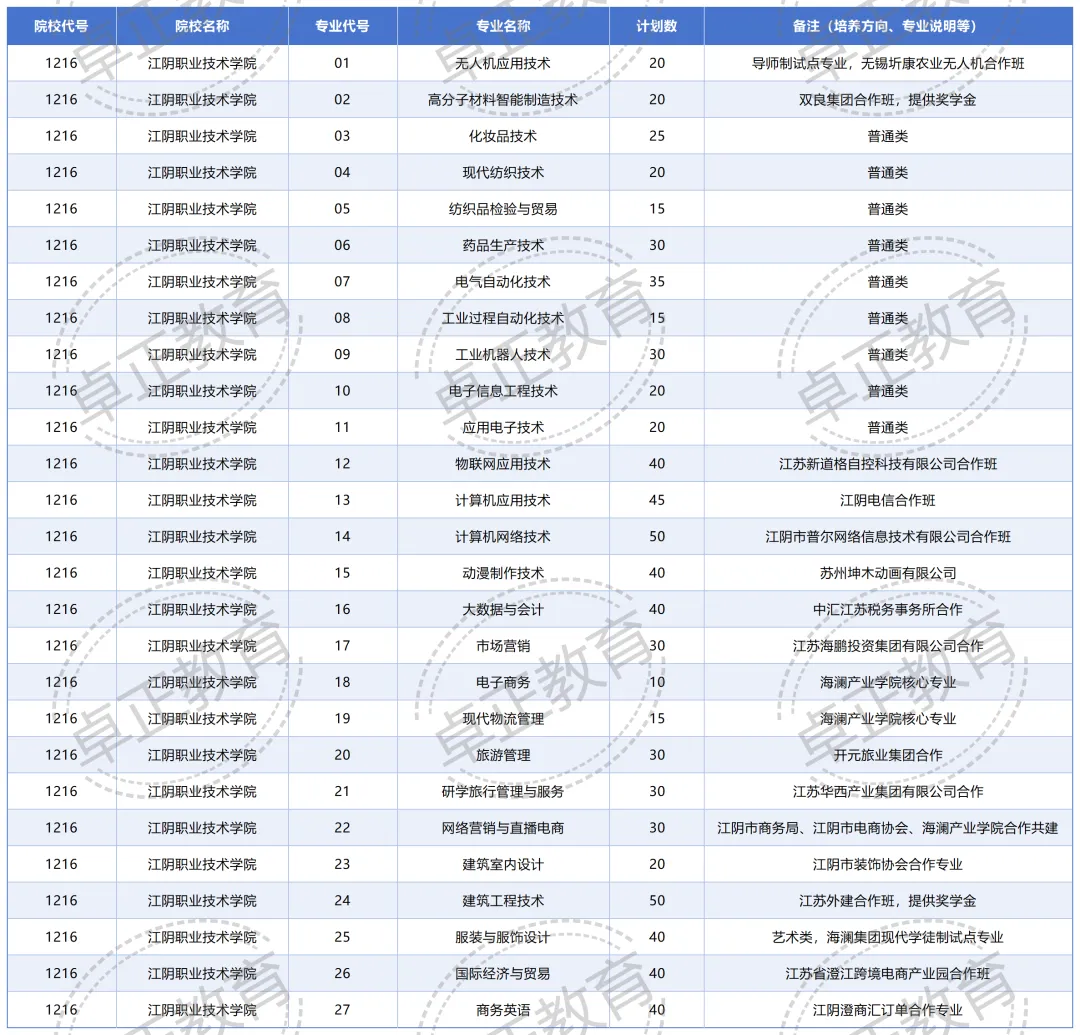Click the 旅游管理 major name
Viewport: 1080px width, 1035px height.
[x=503, y=755]
